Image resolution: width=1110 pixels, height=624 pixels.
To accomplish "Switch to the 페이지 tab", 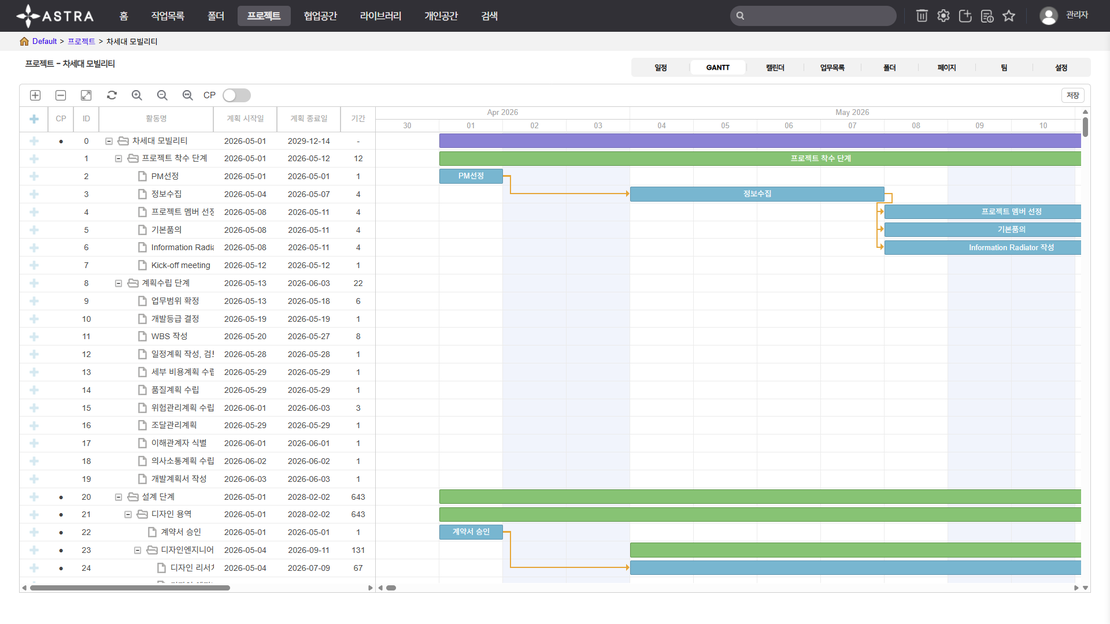I will tap(946, 67).
